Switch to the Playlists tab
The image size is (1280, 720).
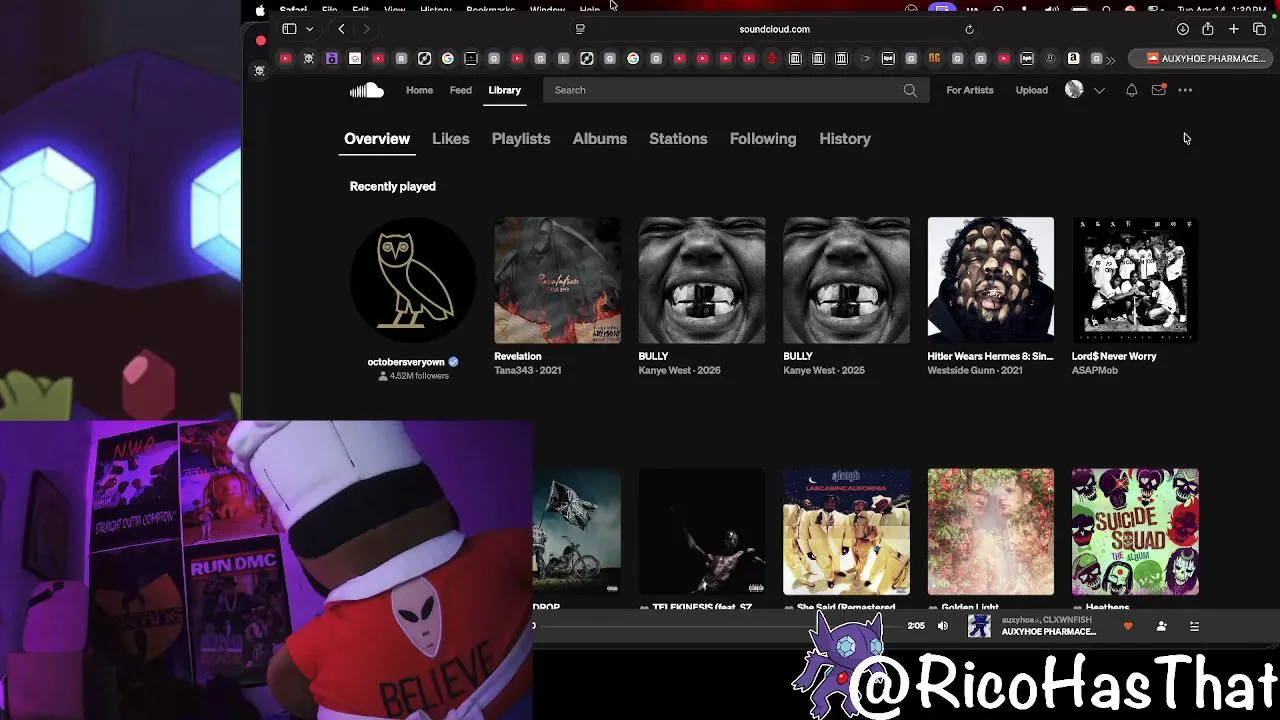(x=521, y=139)
